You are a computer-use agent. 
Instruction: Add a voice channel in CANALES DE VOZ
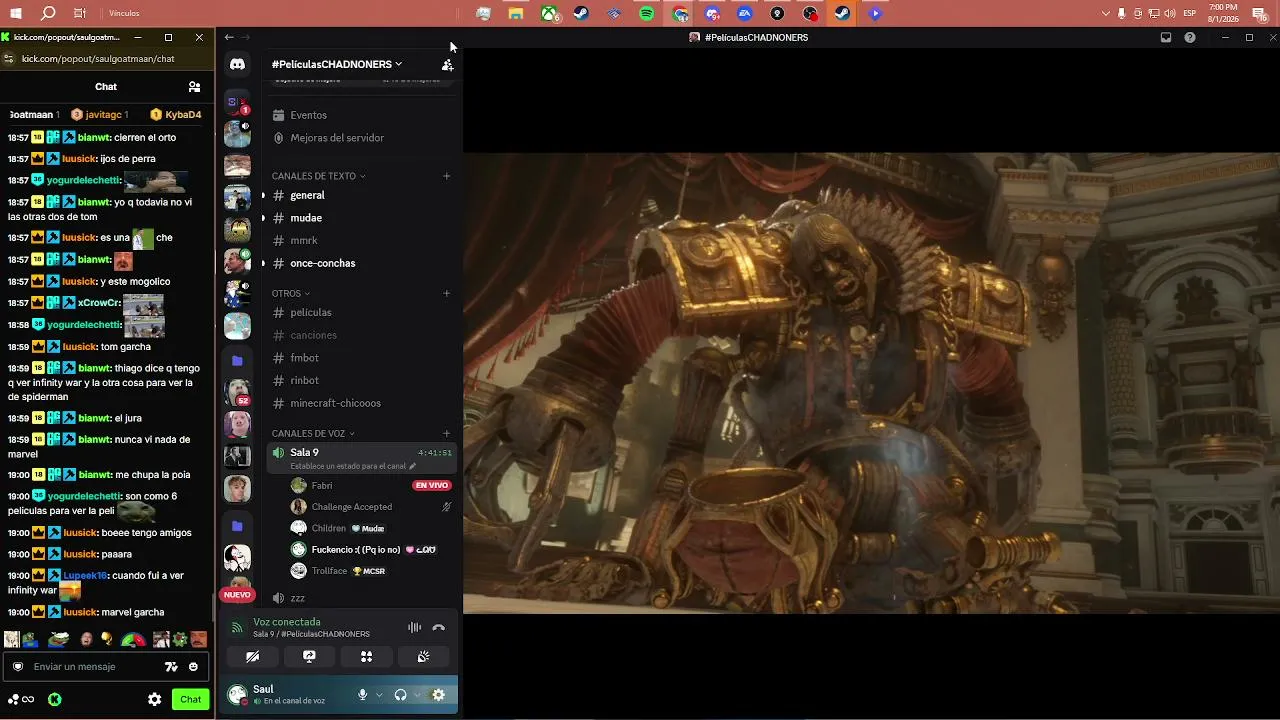point(446,434)
